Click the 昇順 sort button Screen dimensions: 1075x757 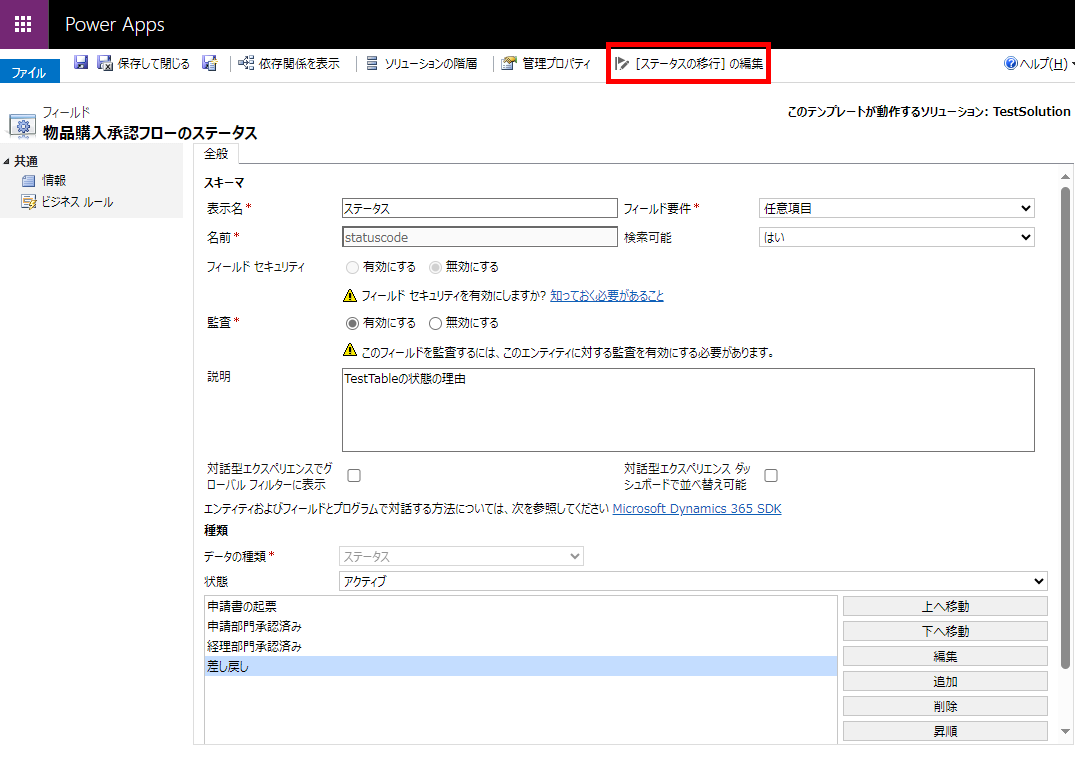[x=945, y=731]
